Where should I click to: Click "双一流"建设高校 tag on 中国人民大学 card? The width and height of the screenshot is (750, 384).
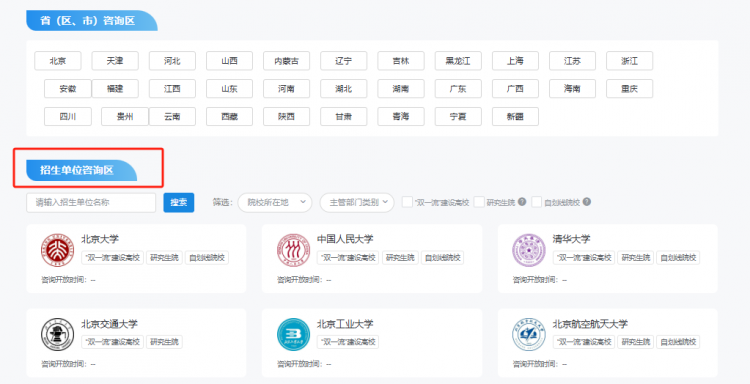[348, 257]
